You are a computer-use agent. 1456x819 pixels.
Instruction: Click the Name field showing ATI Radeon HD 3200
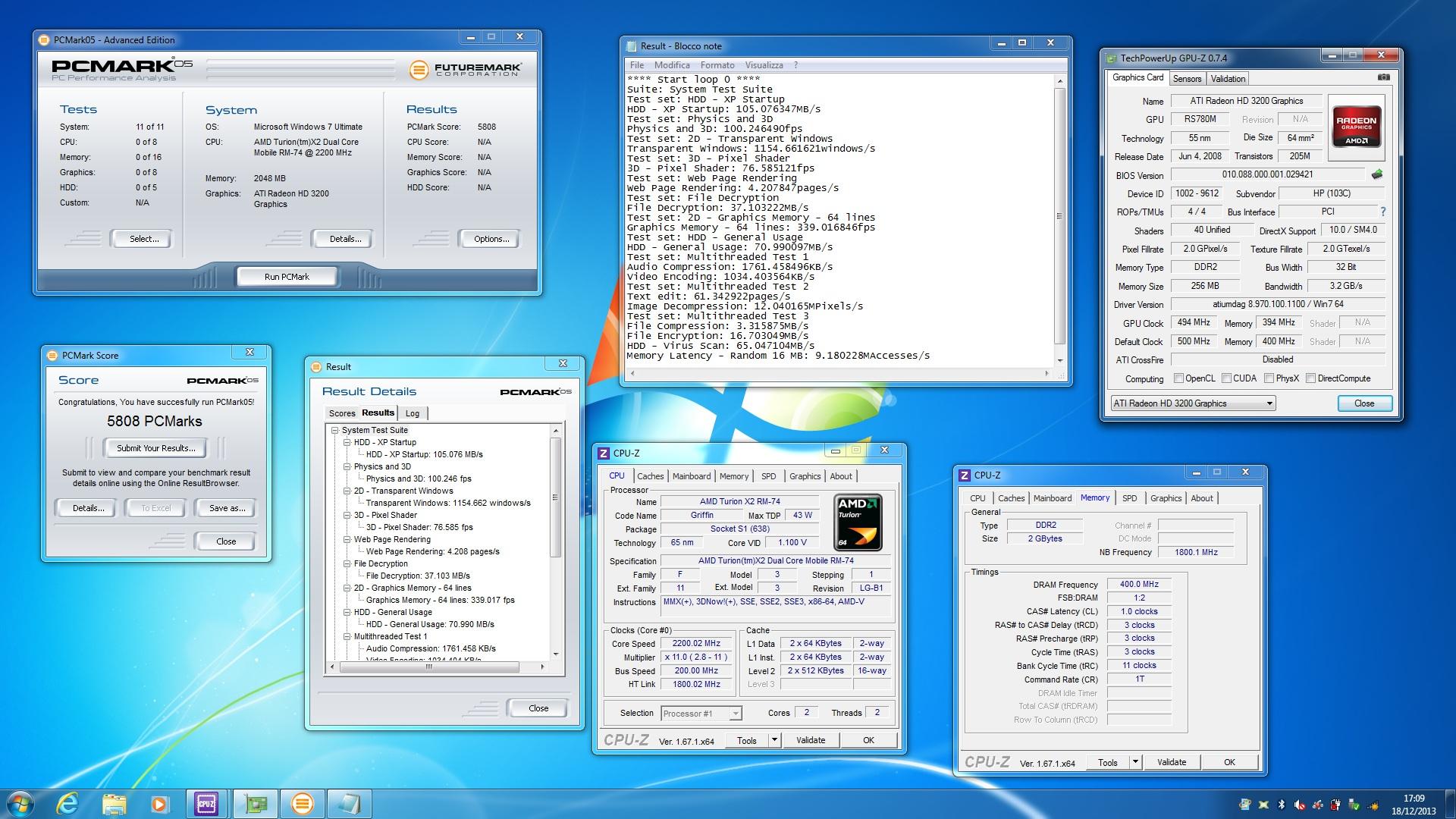[x=1246, y=101]
